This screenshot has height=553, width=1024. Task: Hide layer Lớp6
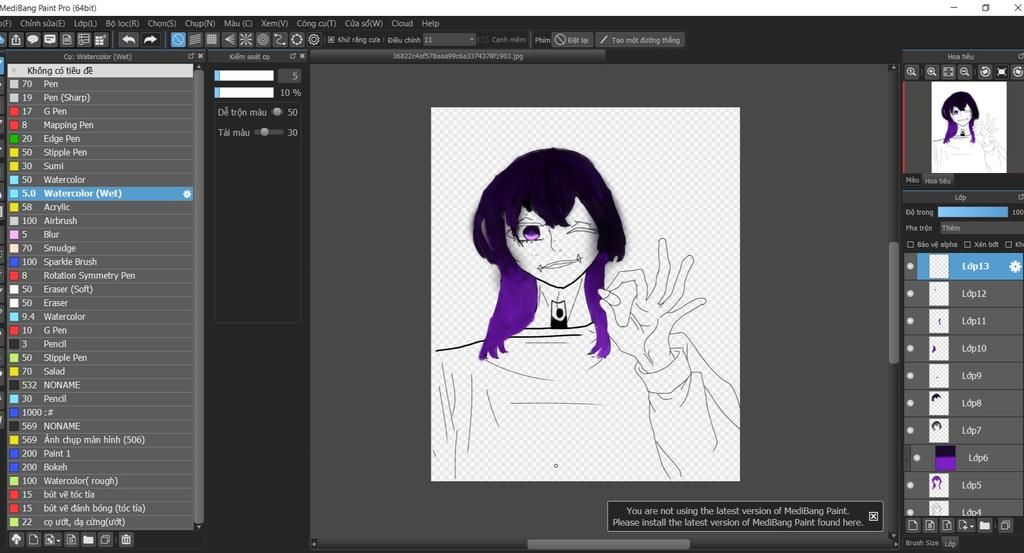tap(917, 458)
